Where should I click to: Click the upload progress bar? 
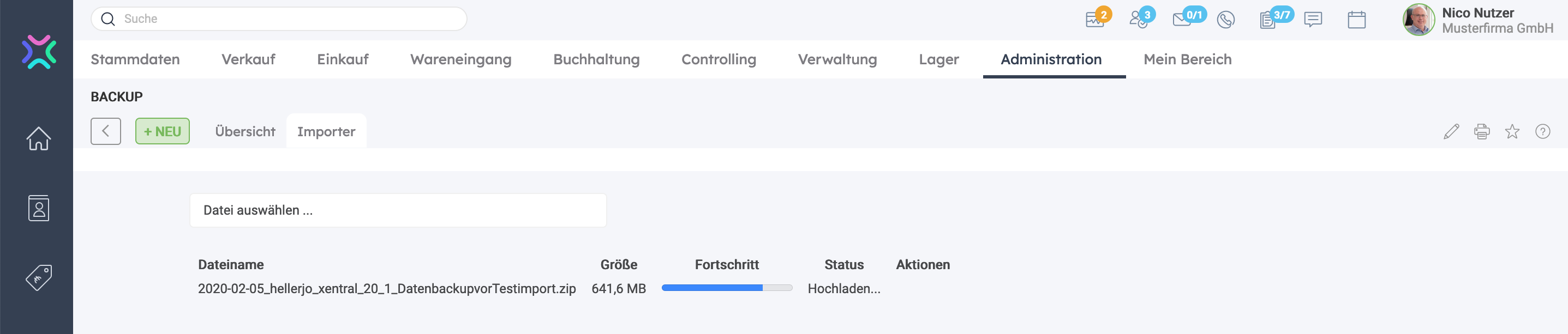tap(727, 288)
